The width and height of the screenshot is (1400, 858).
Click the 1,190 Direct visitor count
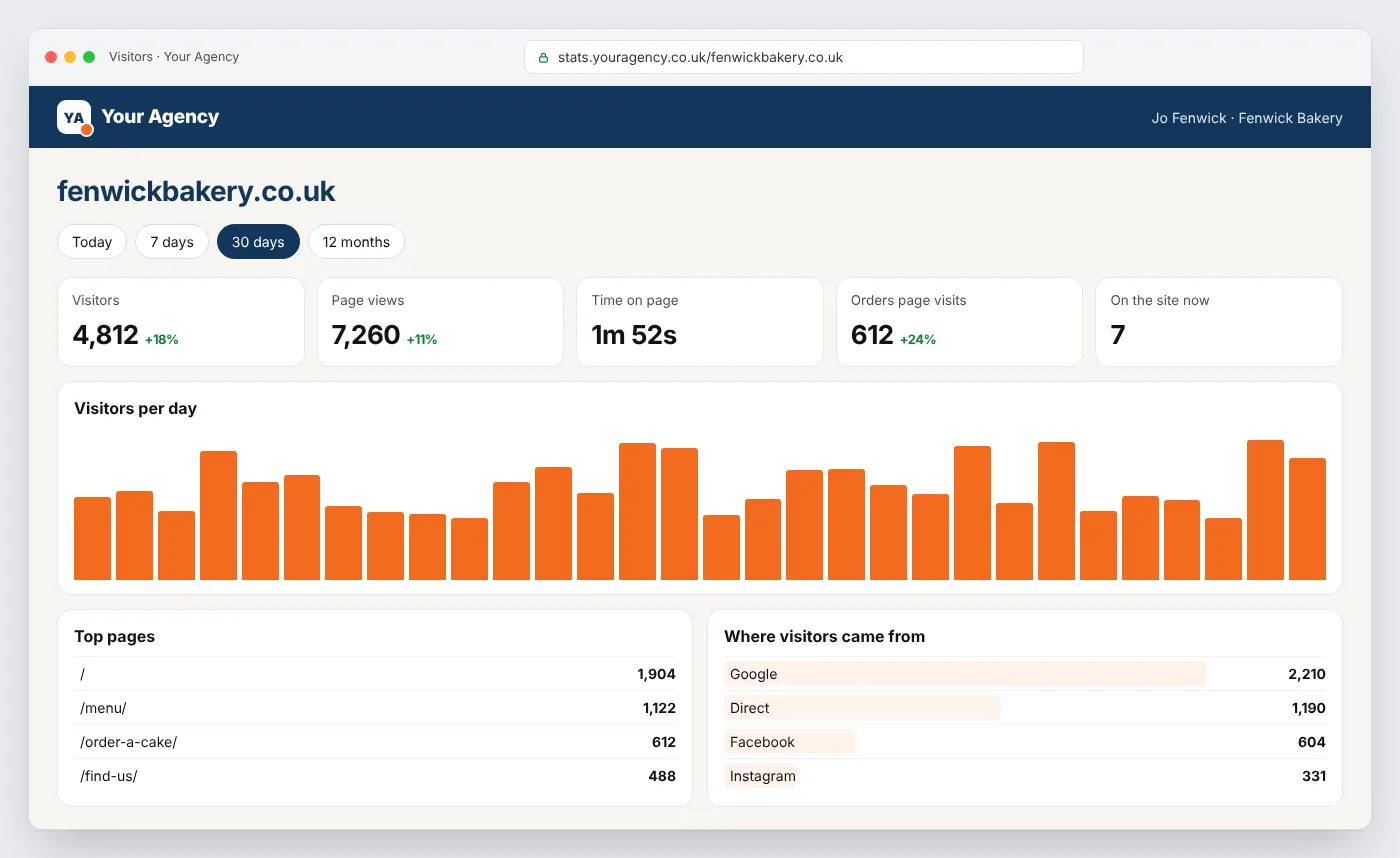pos(1308,708)
